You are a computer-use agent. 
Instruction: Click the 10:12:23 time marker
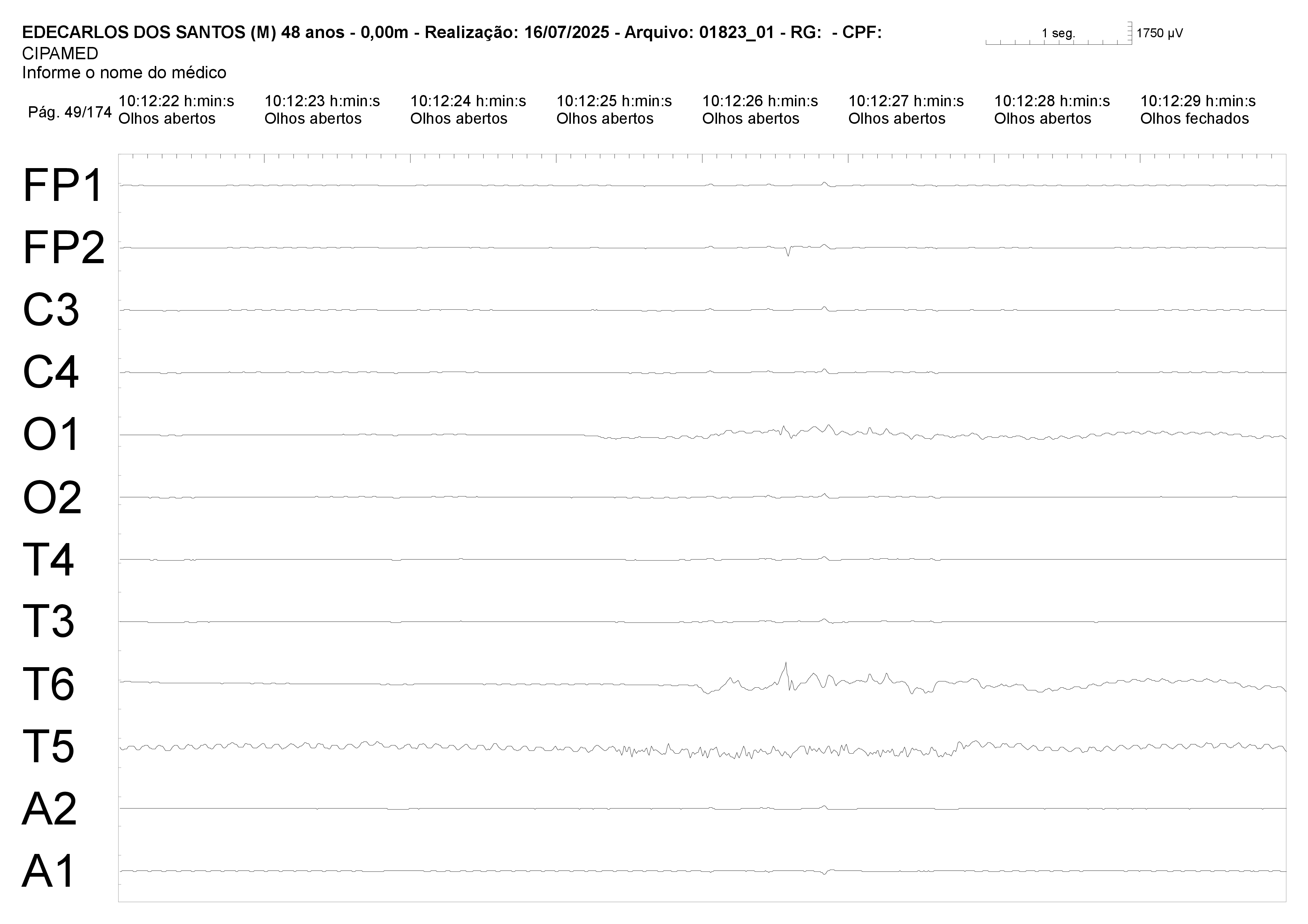(x=322, y=101)
